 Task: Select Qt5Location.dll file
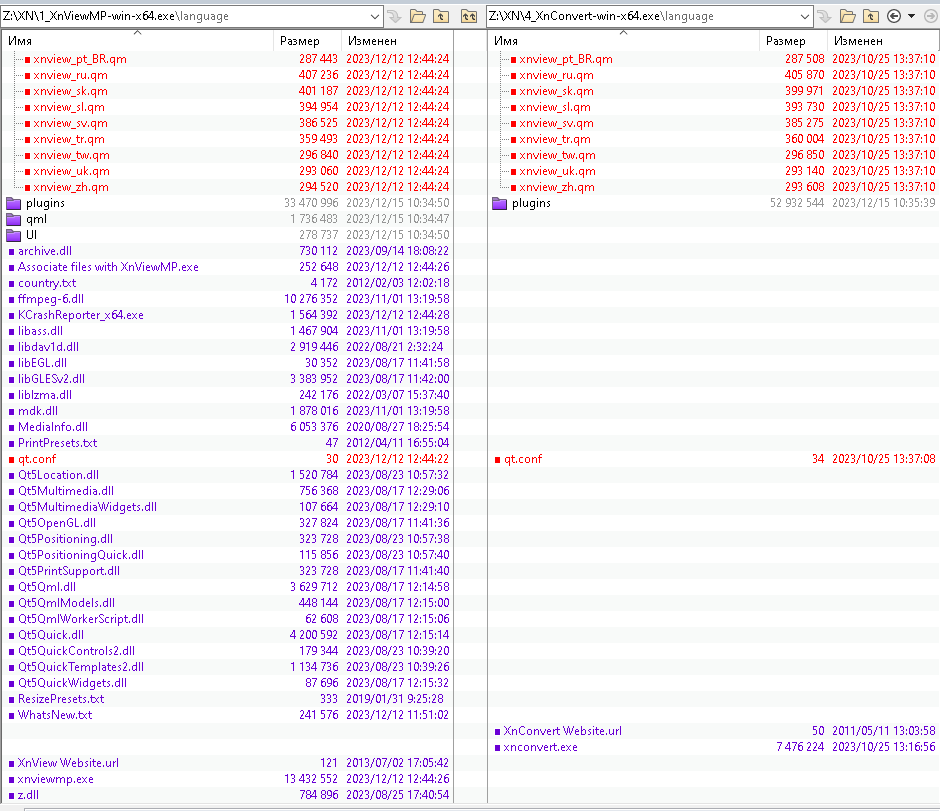[x=58, y=475]
